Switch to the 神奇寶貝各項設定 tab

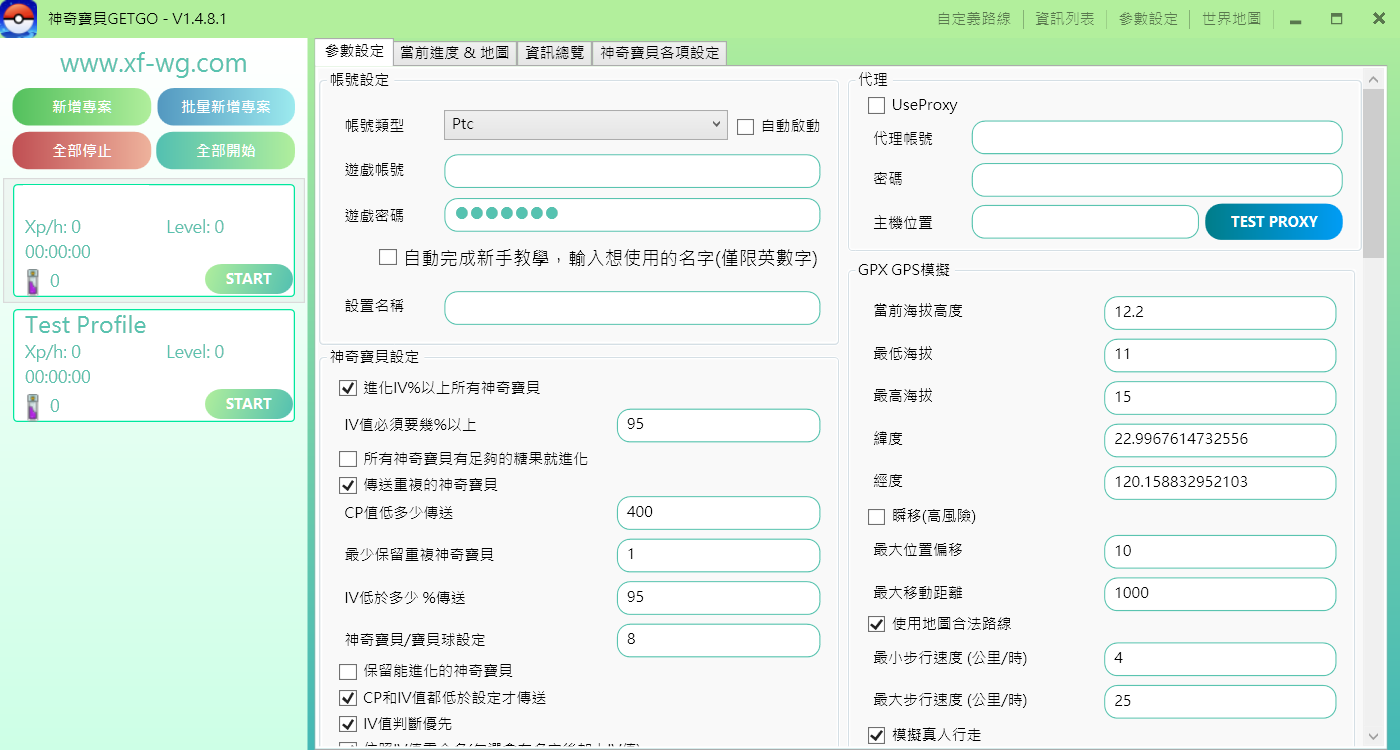pyautogui.click(x=660, y=53)
